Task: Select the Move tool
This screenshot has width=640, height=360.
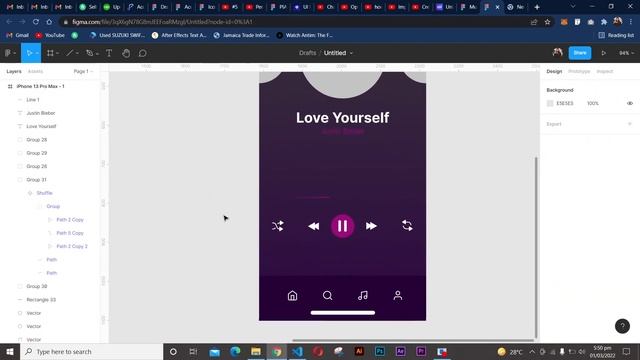Action: coord(29,53)
